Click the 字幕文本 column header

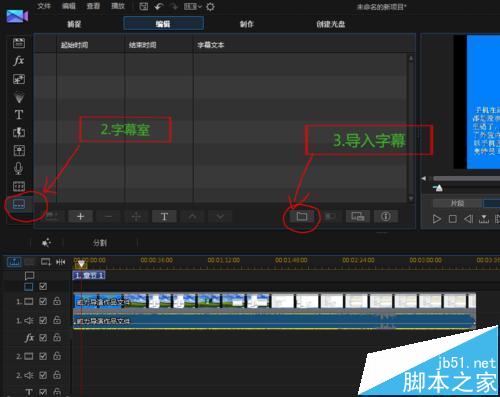(x=211, y=45)
